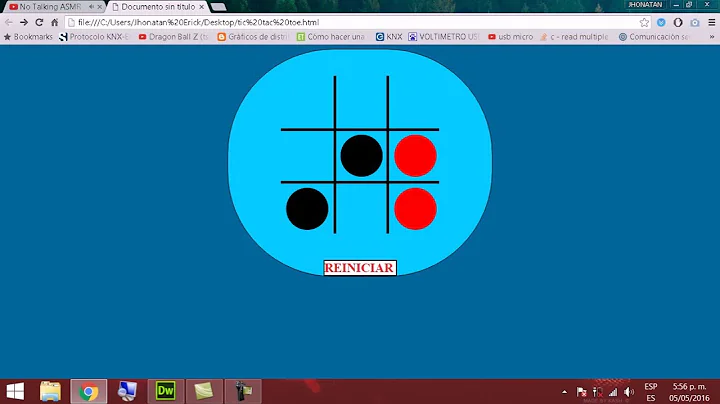This screenshot has height=404, width=720.
Task: Open the Dragon Ball Z bookmark
Action: (173, 37)
